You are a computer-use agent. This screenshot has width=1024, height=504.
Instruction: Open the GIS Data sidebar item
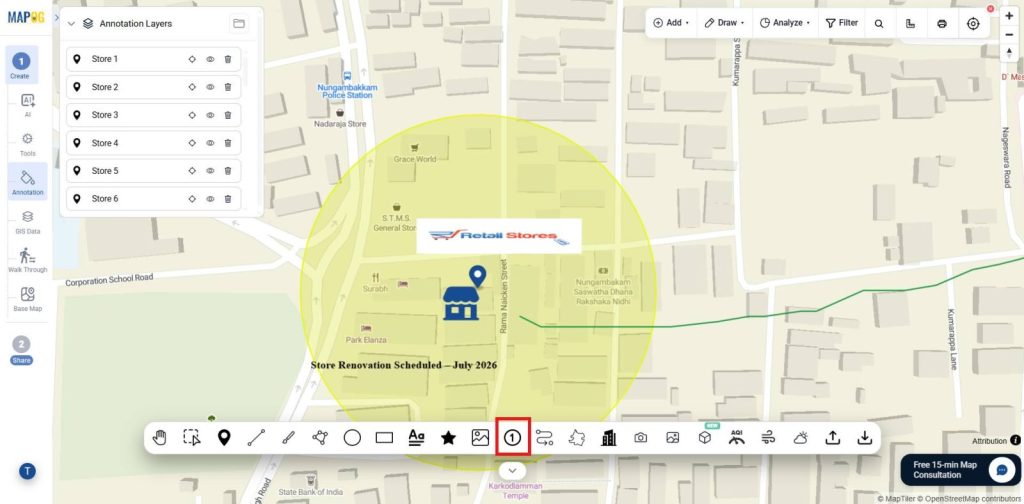[27, 222]
